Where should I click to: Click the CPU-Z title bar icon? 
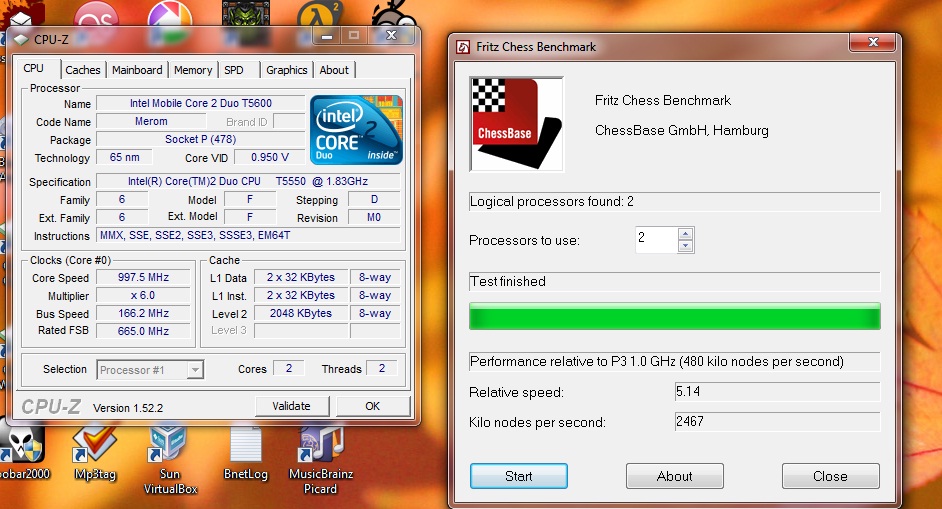point(21,40)
